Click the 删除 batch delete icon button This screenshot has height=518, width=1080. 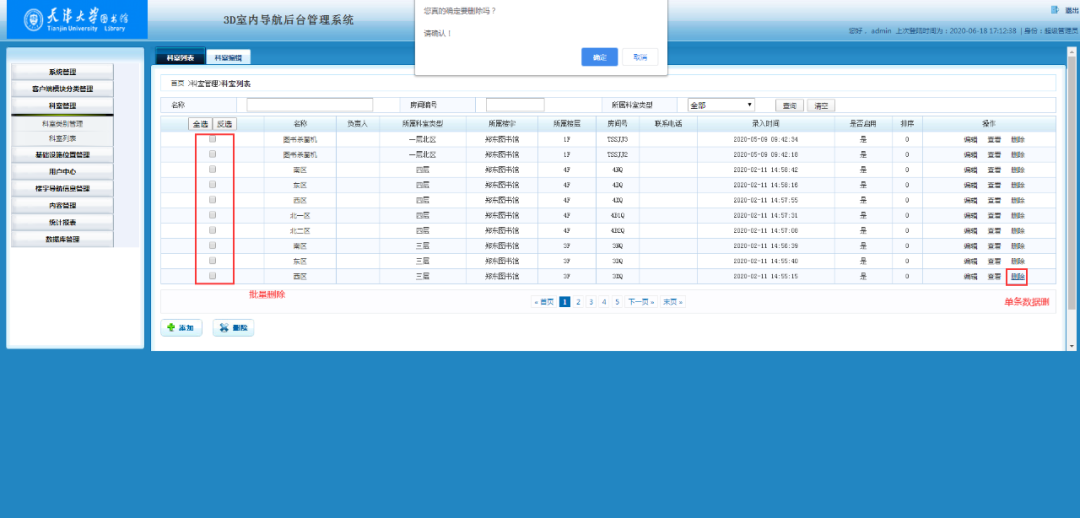[234, 328]
